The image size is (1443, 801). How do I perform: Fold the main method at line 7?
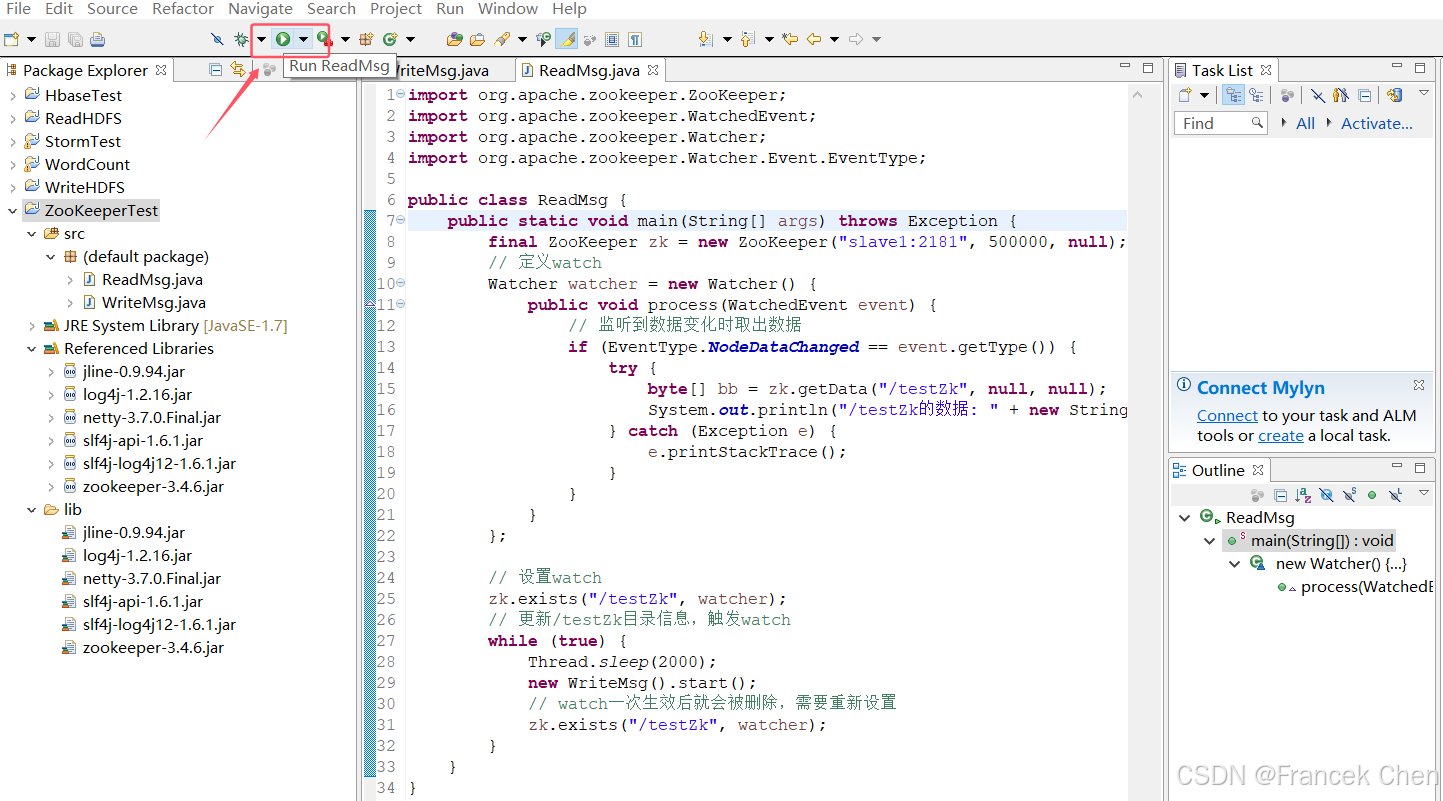tap(401, 220)
